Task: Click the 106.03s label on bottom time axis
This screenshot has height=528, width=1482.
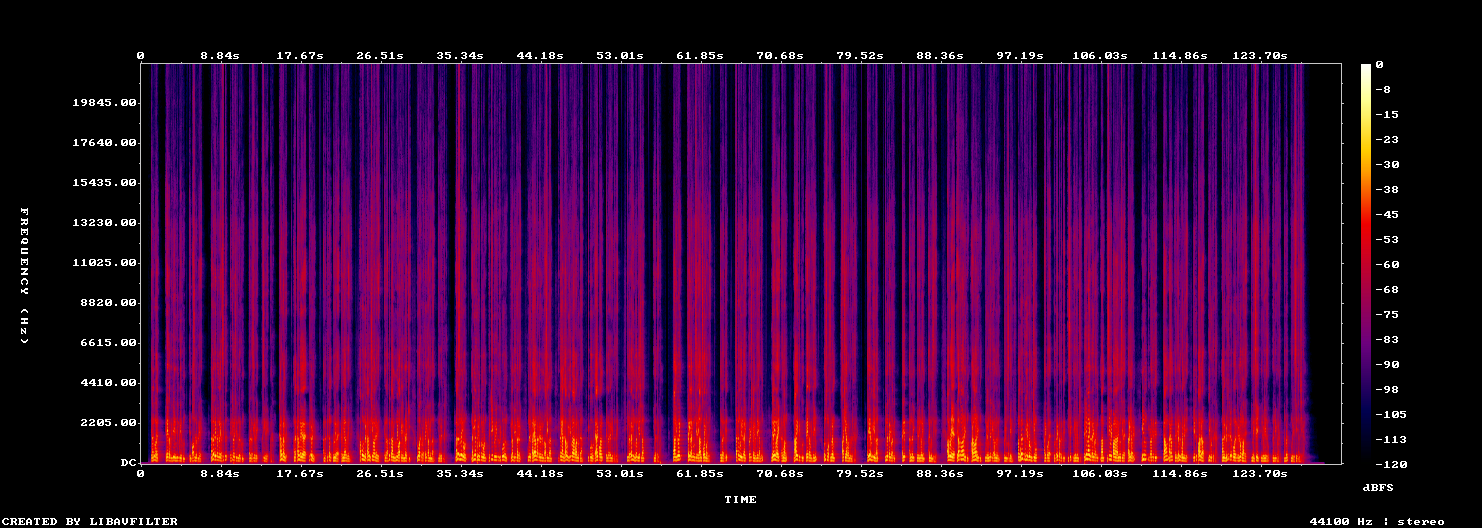Action: (1100, 473)
